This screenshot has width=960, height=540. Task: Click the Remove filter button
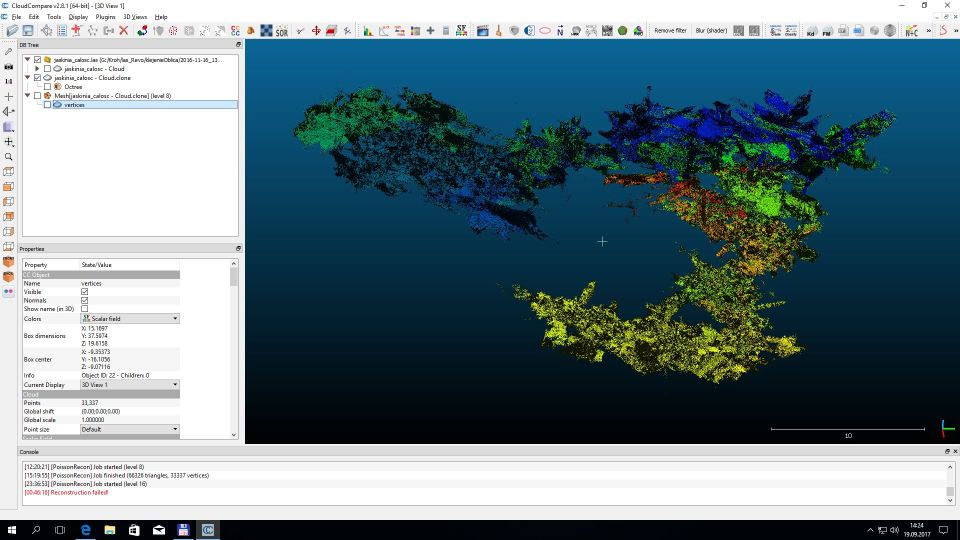[x=670, y=31]
